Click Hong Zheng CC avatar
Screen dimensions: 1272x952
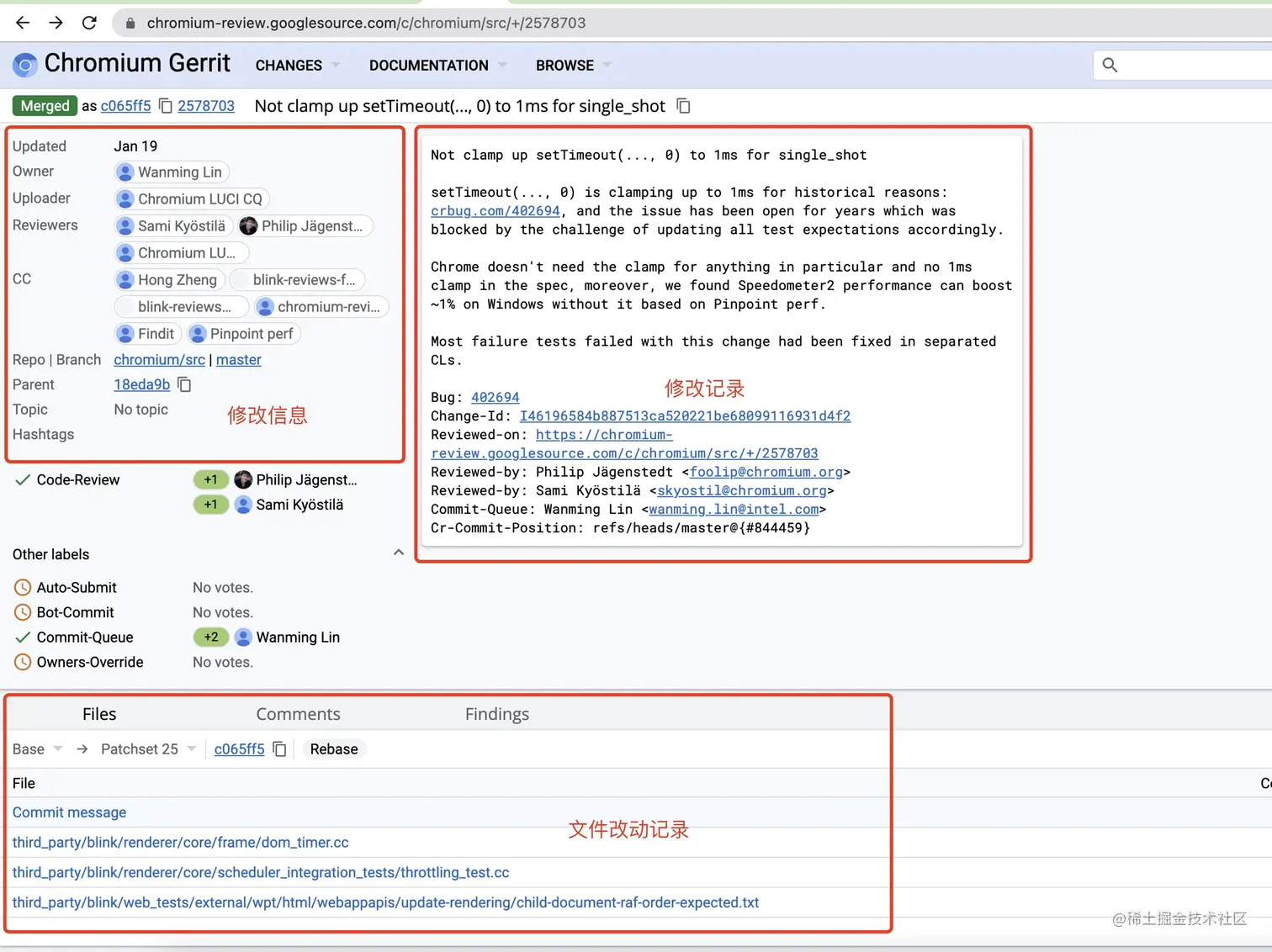tap(125, 280)
